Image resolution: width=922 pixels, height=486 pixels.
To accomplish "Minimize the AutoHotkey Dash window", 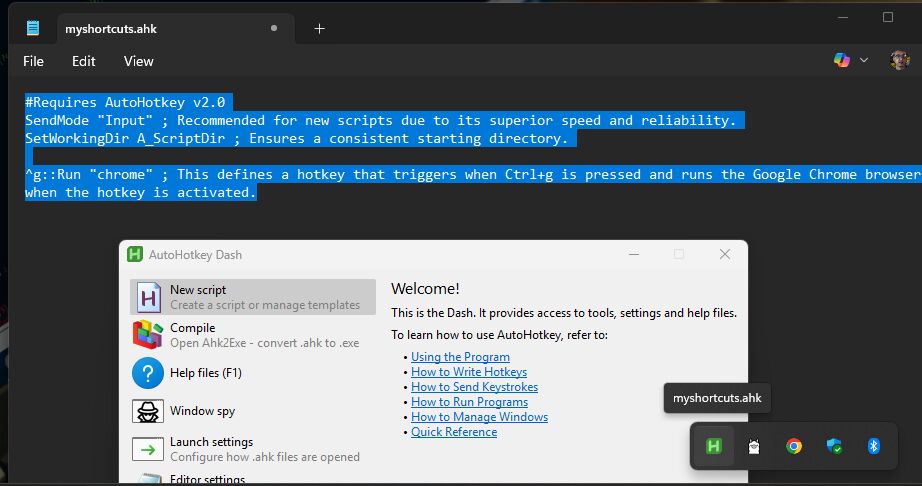I will [x=634, y=254].
